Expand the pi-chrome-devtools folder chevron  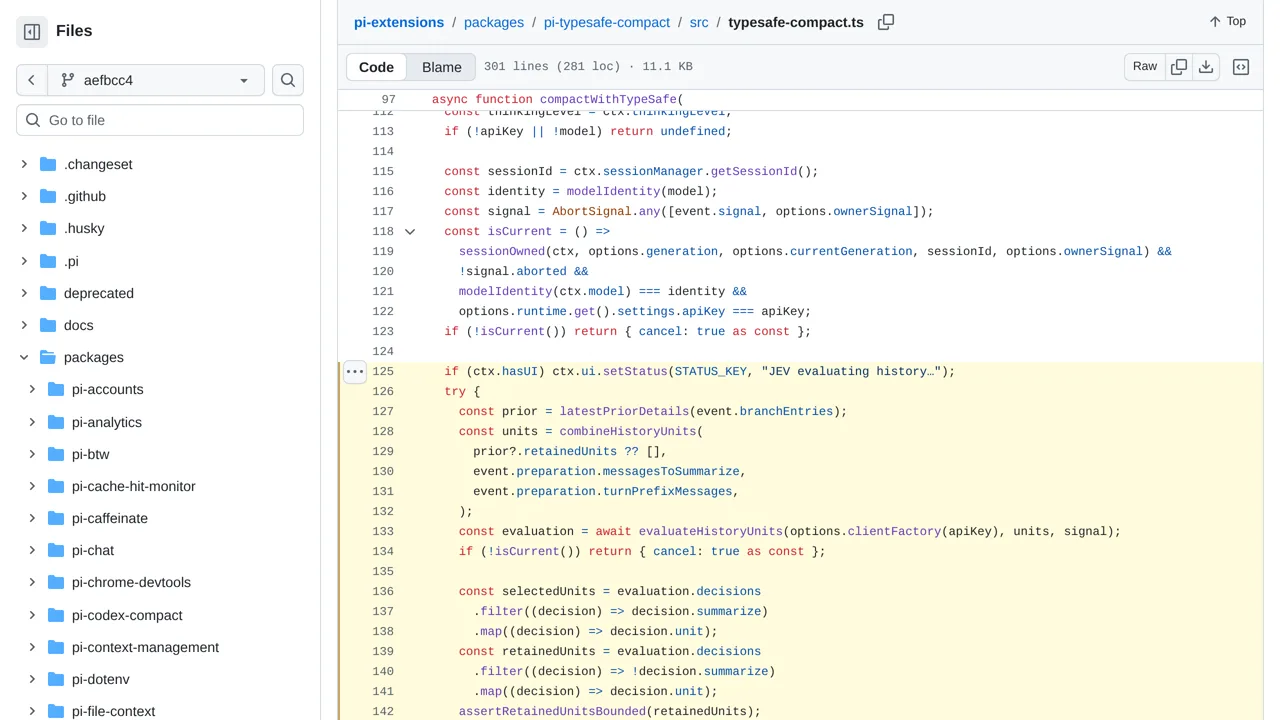[x=32, y=582]
